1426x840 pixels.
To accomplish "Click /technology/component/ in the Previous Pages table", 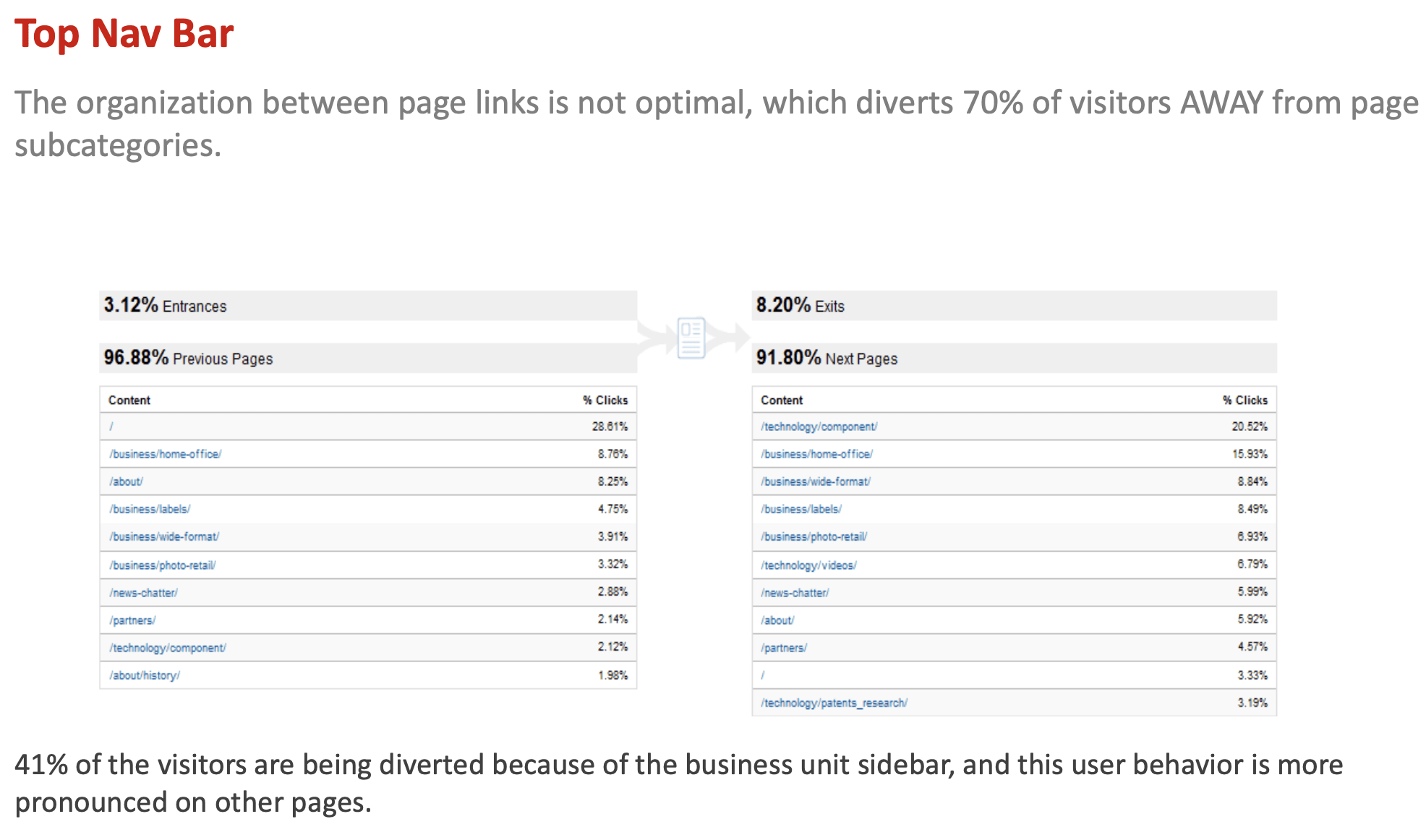I will pos(168,648).
